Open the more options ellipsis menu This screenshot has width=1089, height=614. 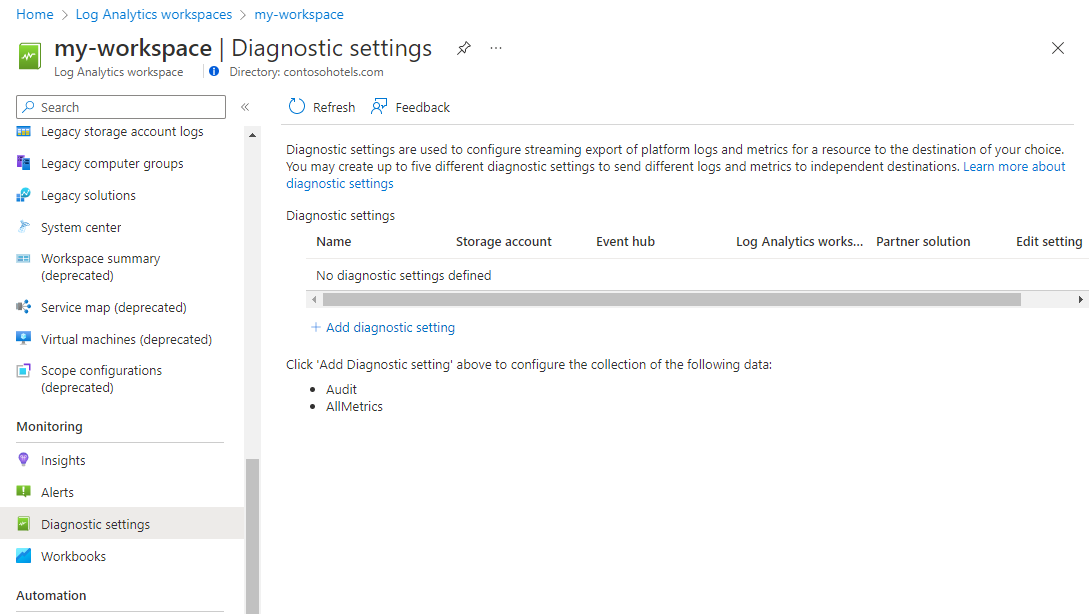495,48
